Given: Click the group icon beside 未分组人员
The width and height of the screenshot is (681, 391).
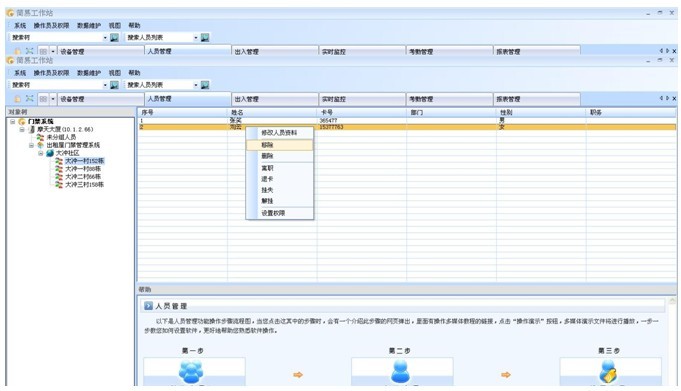Looking at the screenshot, I should pyautogui.click(x=40, y=137).
